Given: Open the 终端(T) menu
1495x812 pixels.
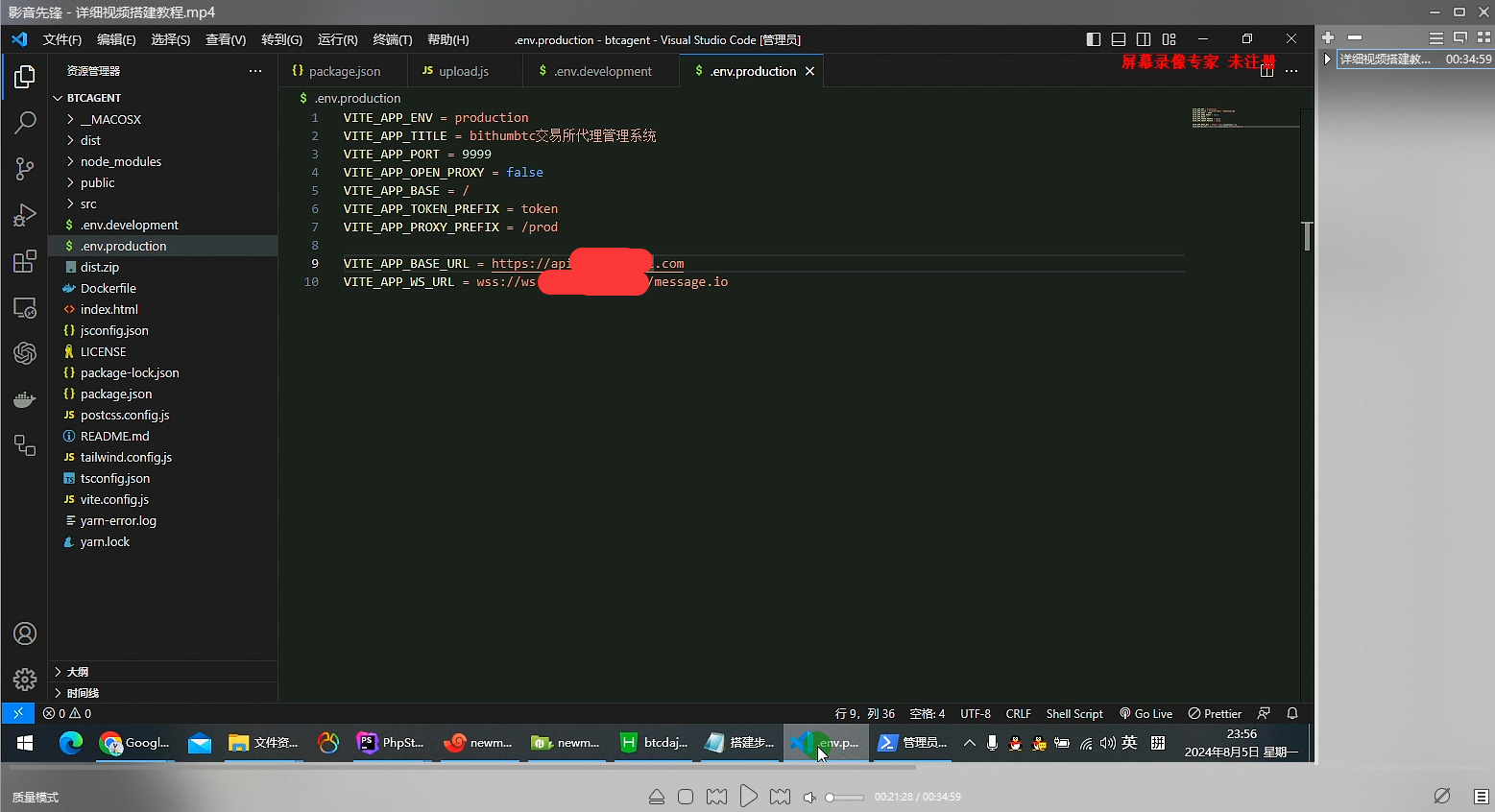Looking at the screenshot, I should tap(392, 39).
